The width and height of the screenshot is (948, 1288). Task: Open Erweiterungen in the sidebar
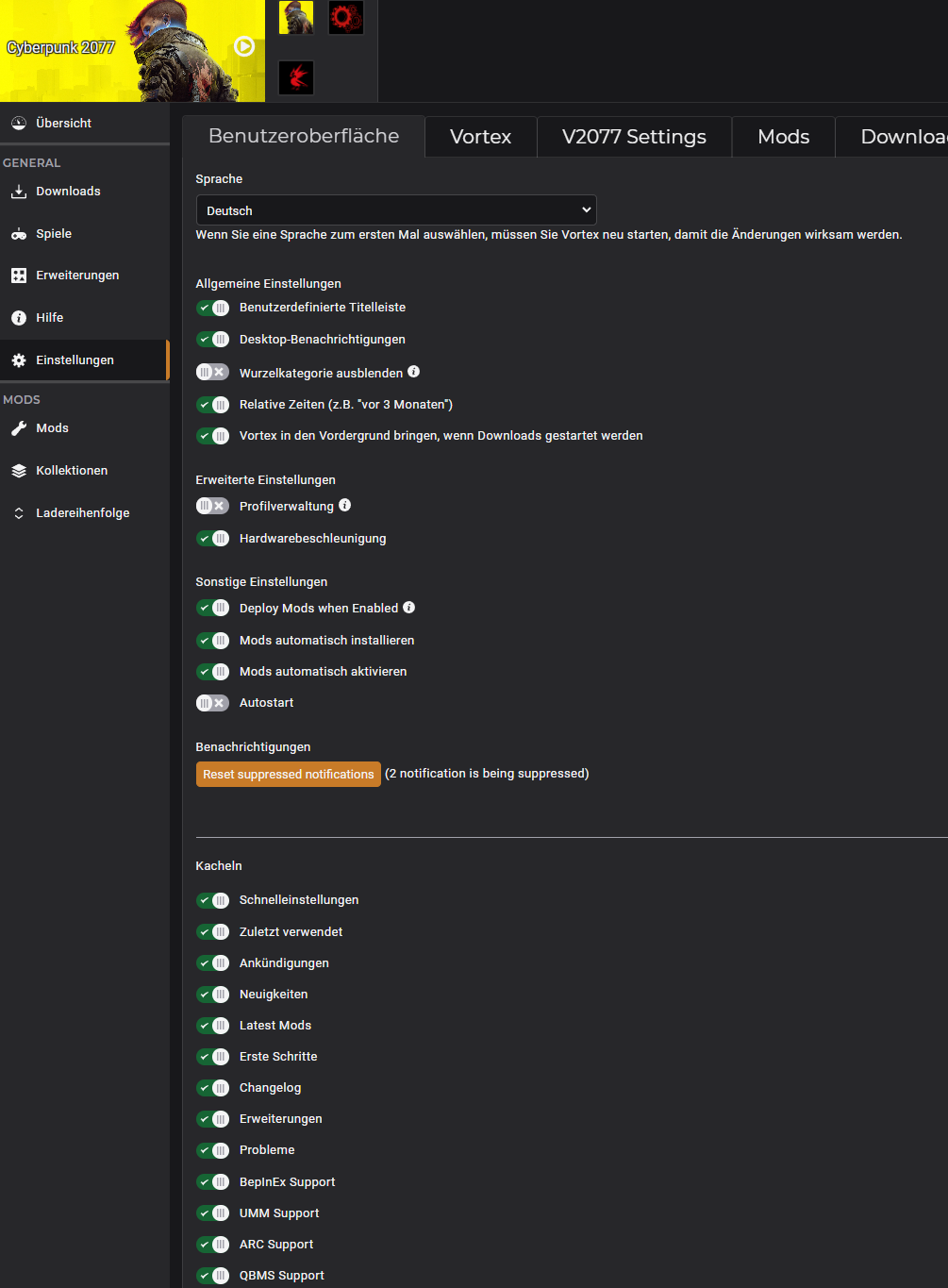pos(85,276)
